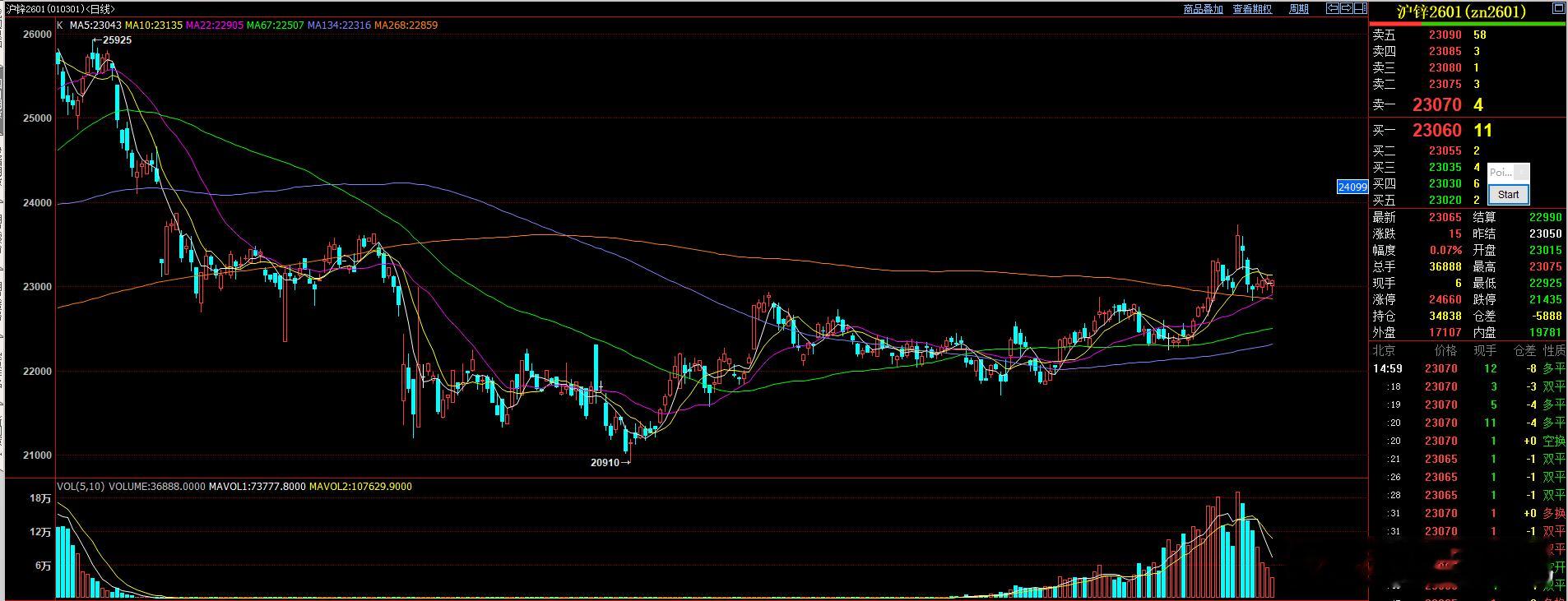Click the 总手 value 36888
The image size is (1568, 601).
point(1445,266)
